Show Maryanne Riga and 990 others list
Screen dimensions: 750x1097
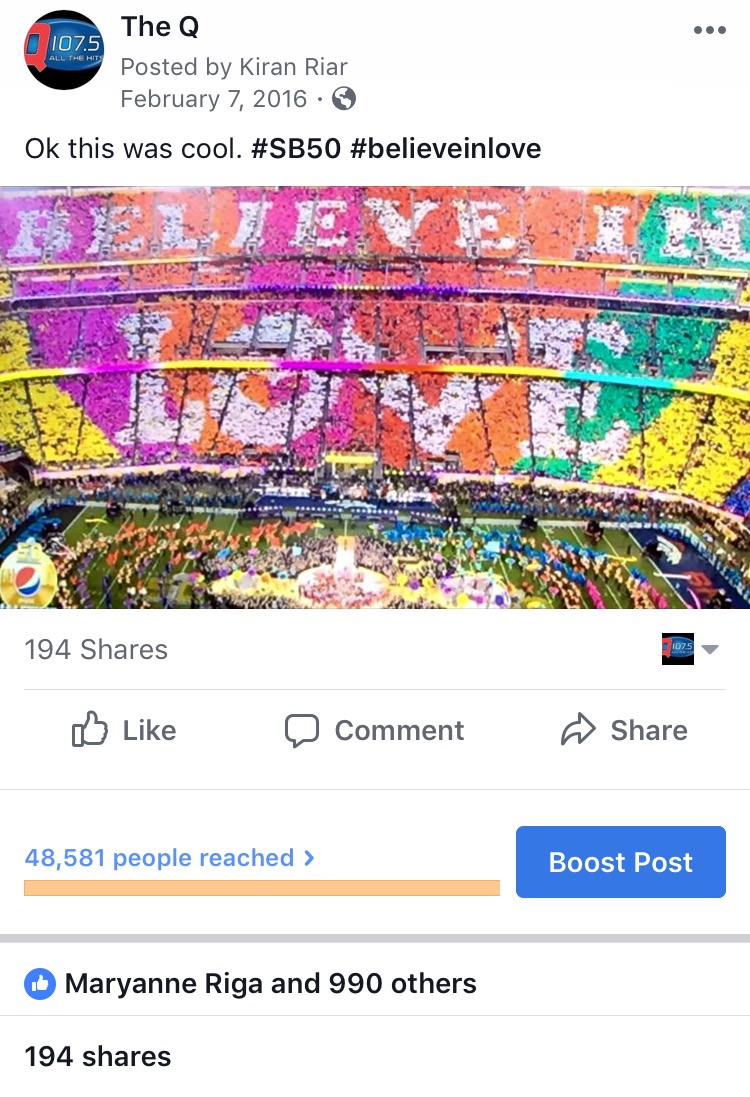coord(270,984)
